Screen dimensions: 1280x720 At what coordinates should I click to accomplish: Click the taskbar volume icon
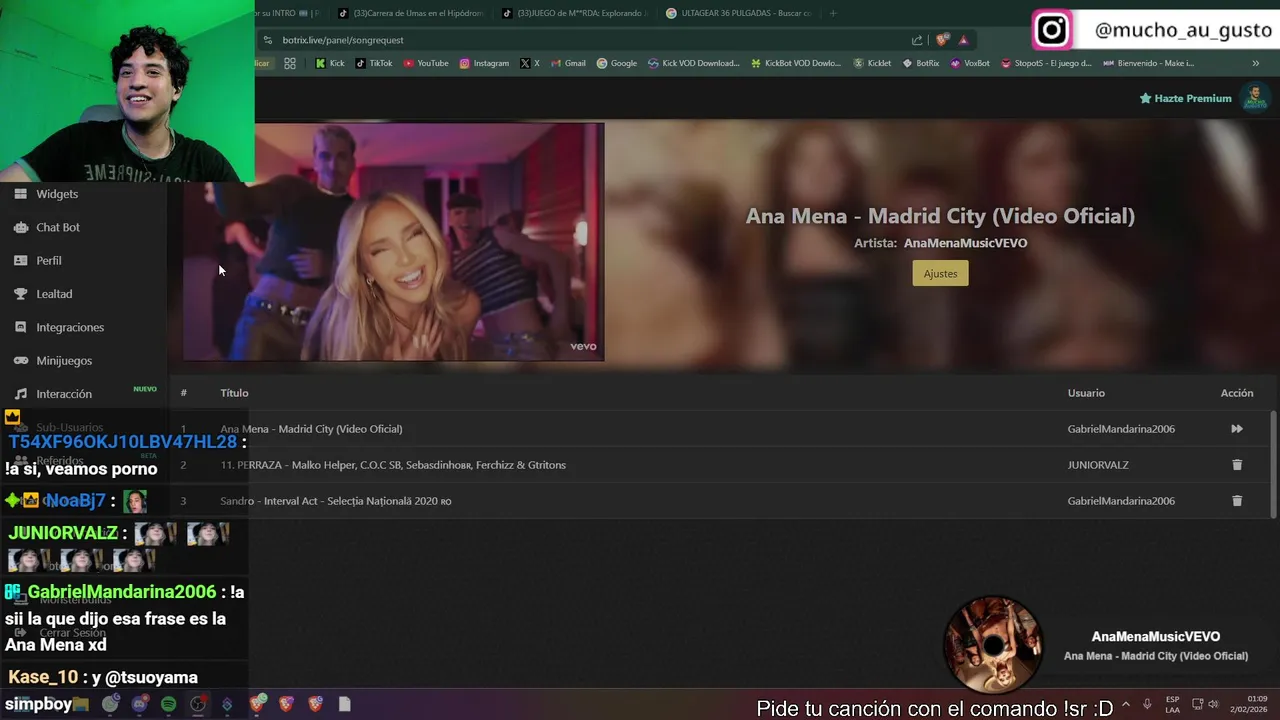click(1213, 704)
